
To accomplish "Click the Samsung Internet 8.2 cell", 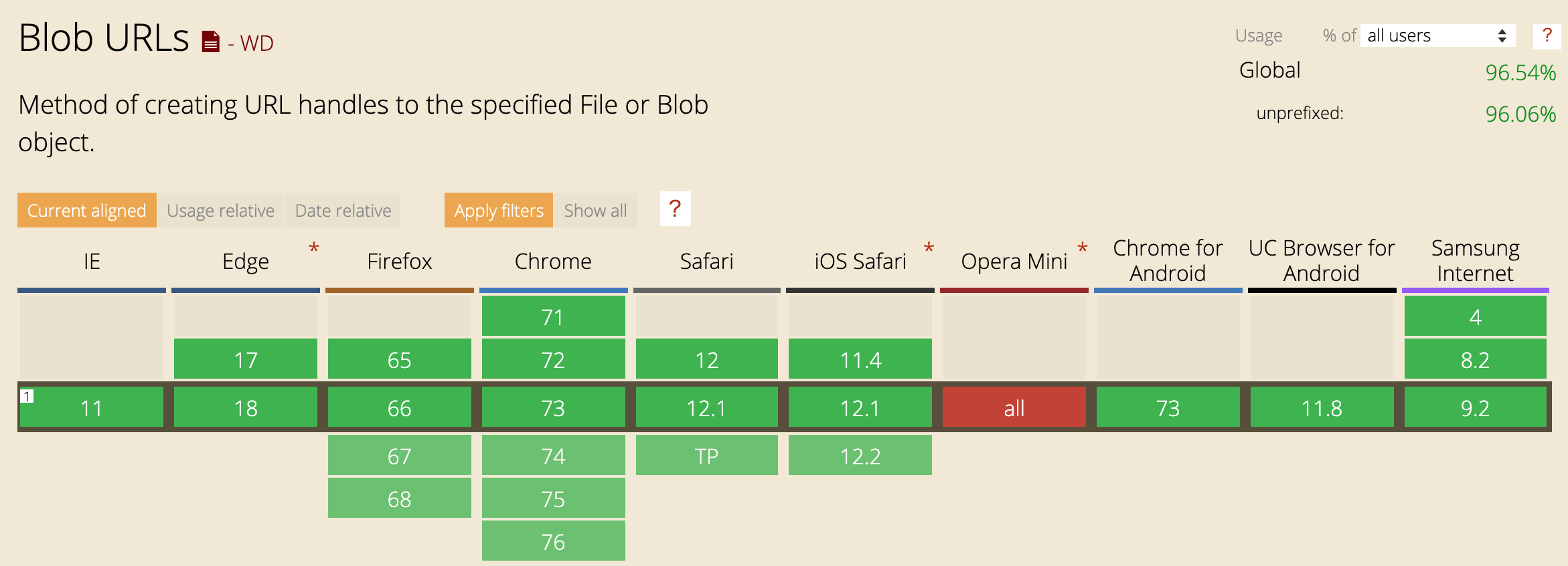I will [1476, 359].
